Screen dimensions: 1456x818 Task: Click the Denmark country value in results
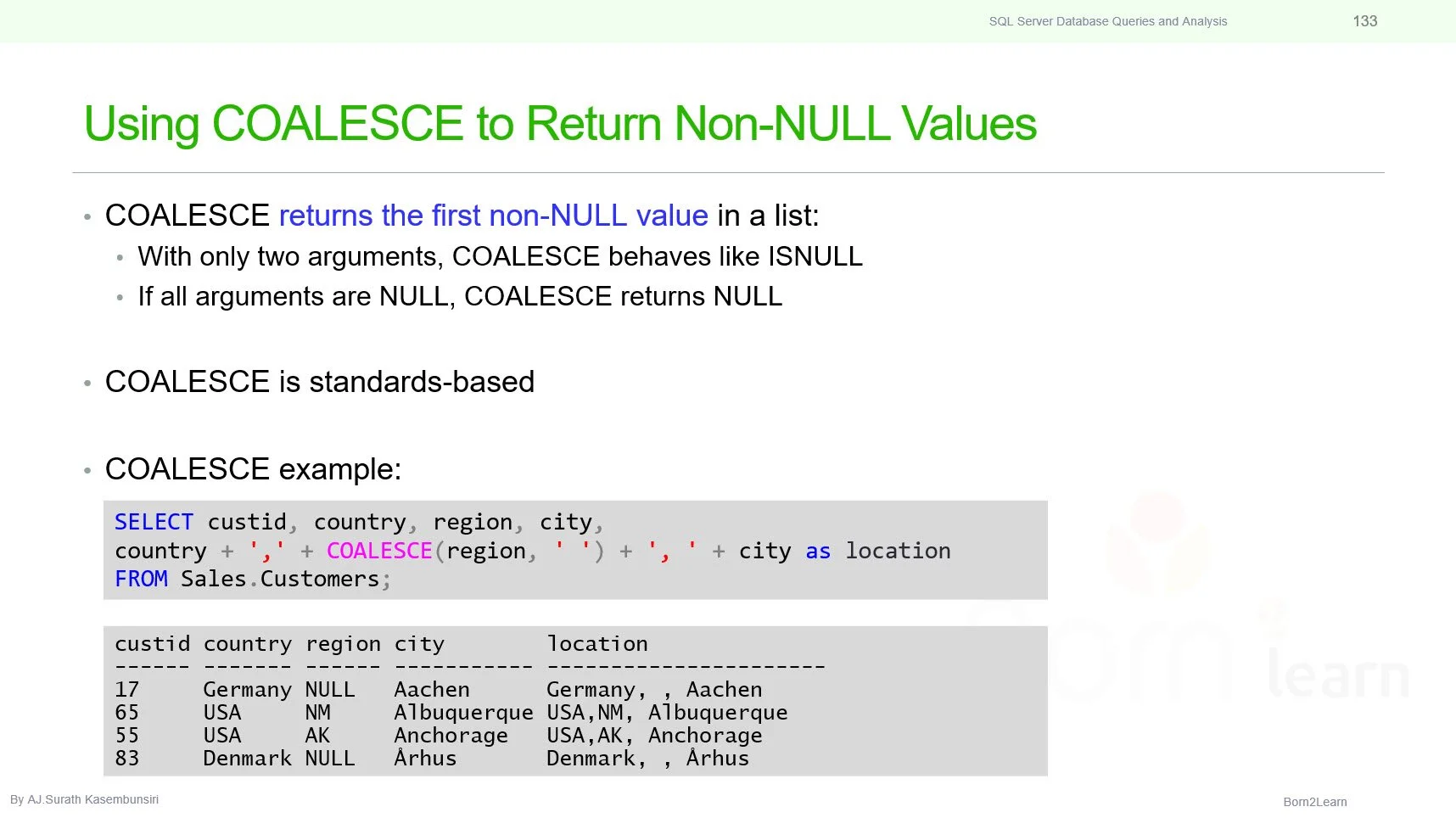(247, 759)
